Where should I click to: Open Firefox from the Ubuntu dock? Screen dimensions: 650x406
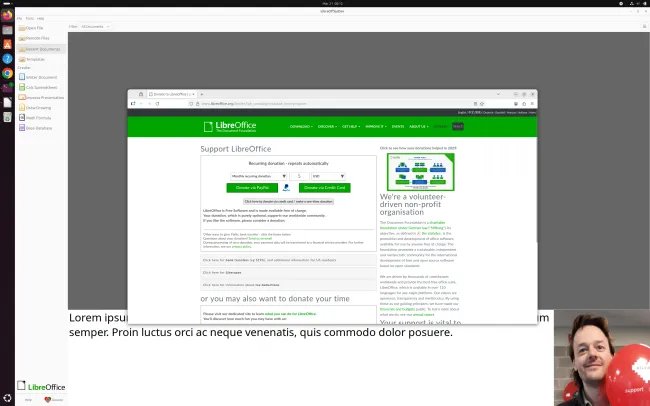pos(7,15)
